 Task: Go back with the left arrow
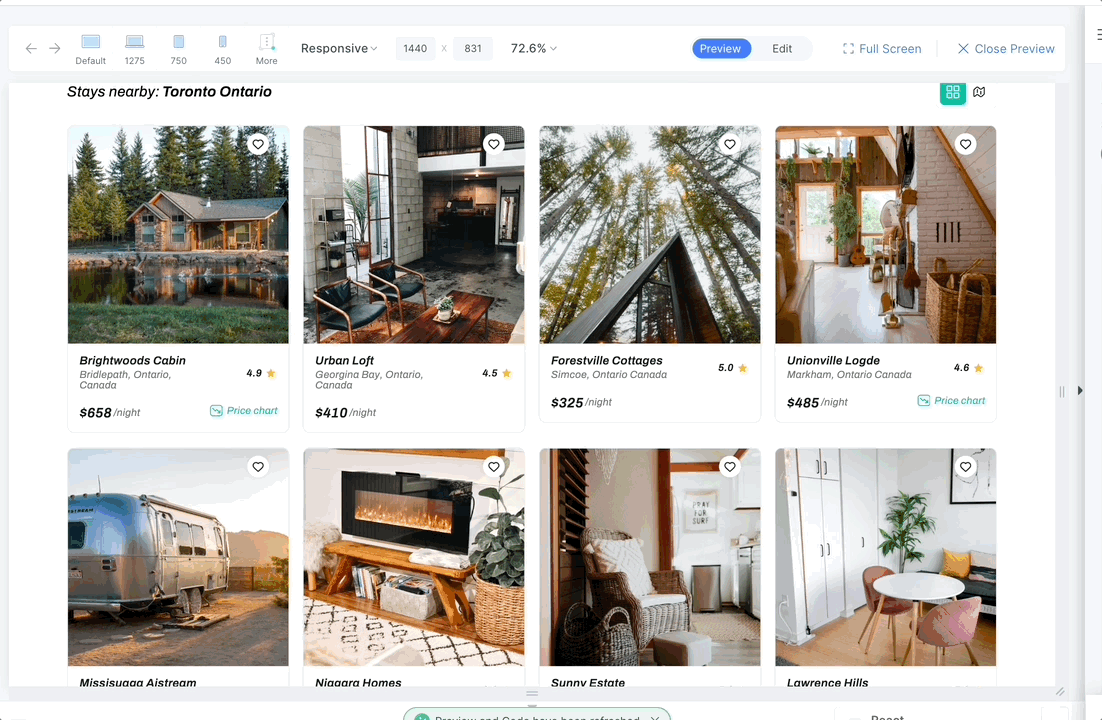[31, 49]
